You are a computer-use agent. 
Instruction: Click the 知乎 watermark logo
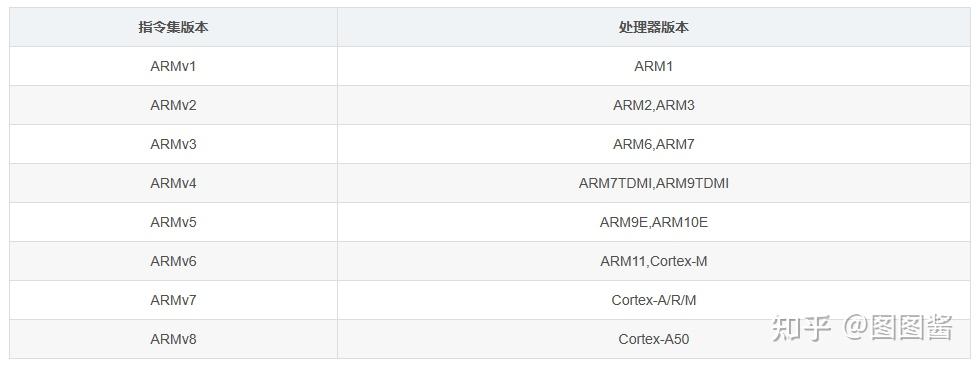click(801, 328)
